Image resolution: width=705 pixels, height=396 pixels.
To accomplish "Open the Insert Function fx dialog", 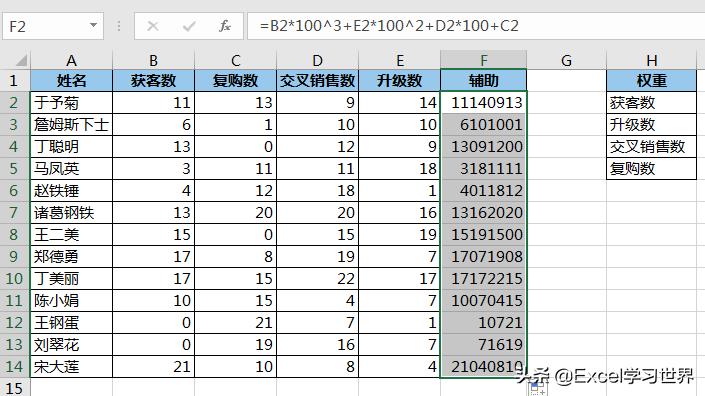I will click(x=225, y=26).
